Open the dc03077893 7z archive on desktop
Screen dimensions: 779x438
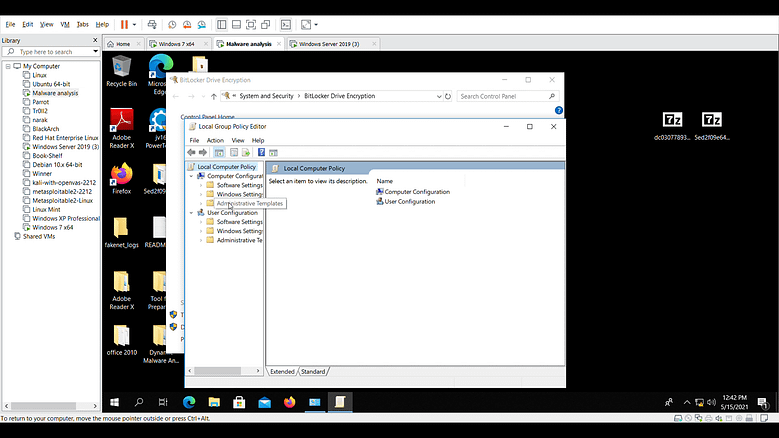(x=672, y=125)
